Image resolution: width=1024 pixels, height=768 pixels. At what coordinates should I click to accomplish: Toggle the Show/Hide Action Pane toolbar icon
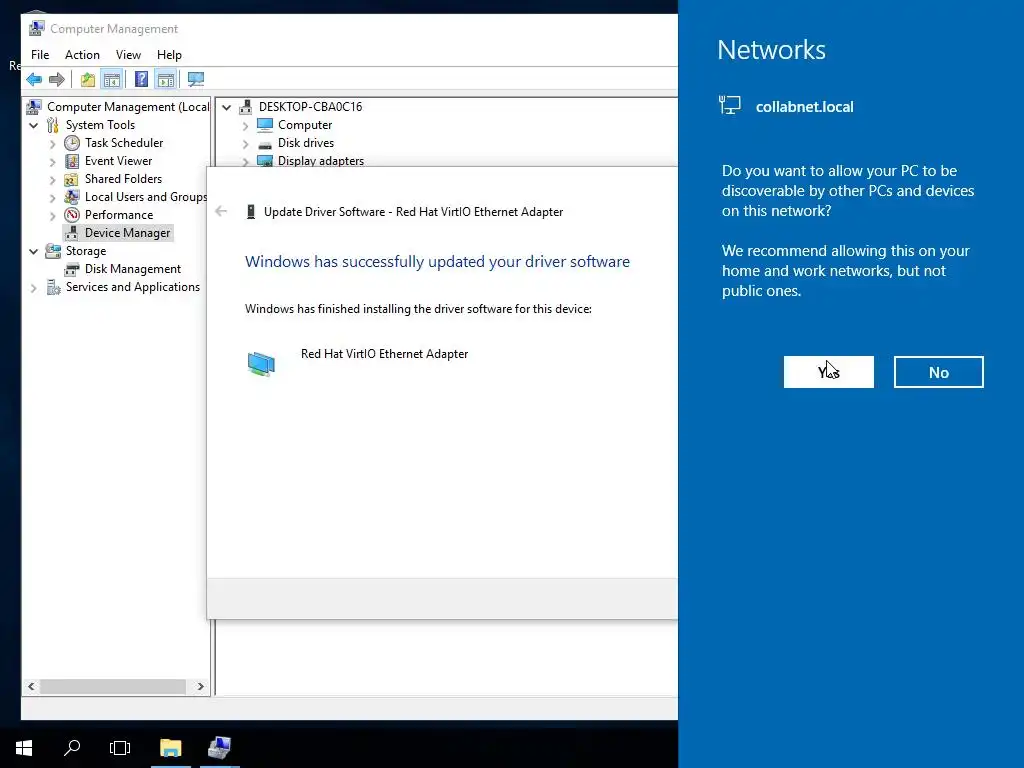tap(166, 80)
